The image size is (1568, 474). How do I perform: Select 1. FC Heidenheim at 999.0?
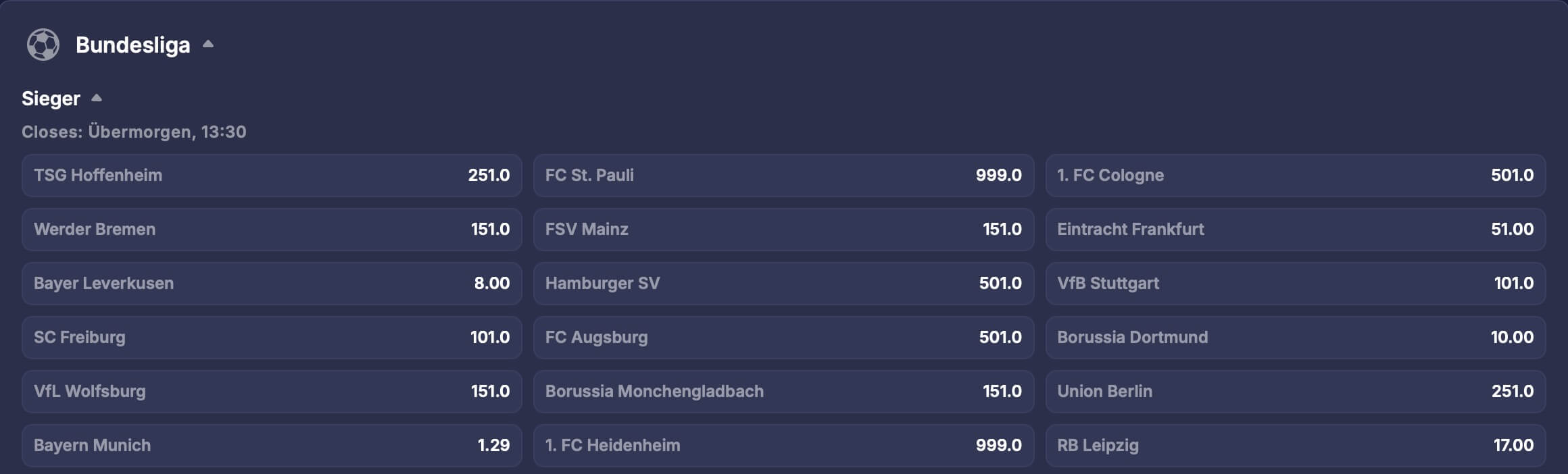pyautogui.click(x=784, y=446)
